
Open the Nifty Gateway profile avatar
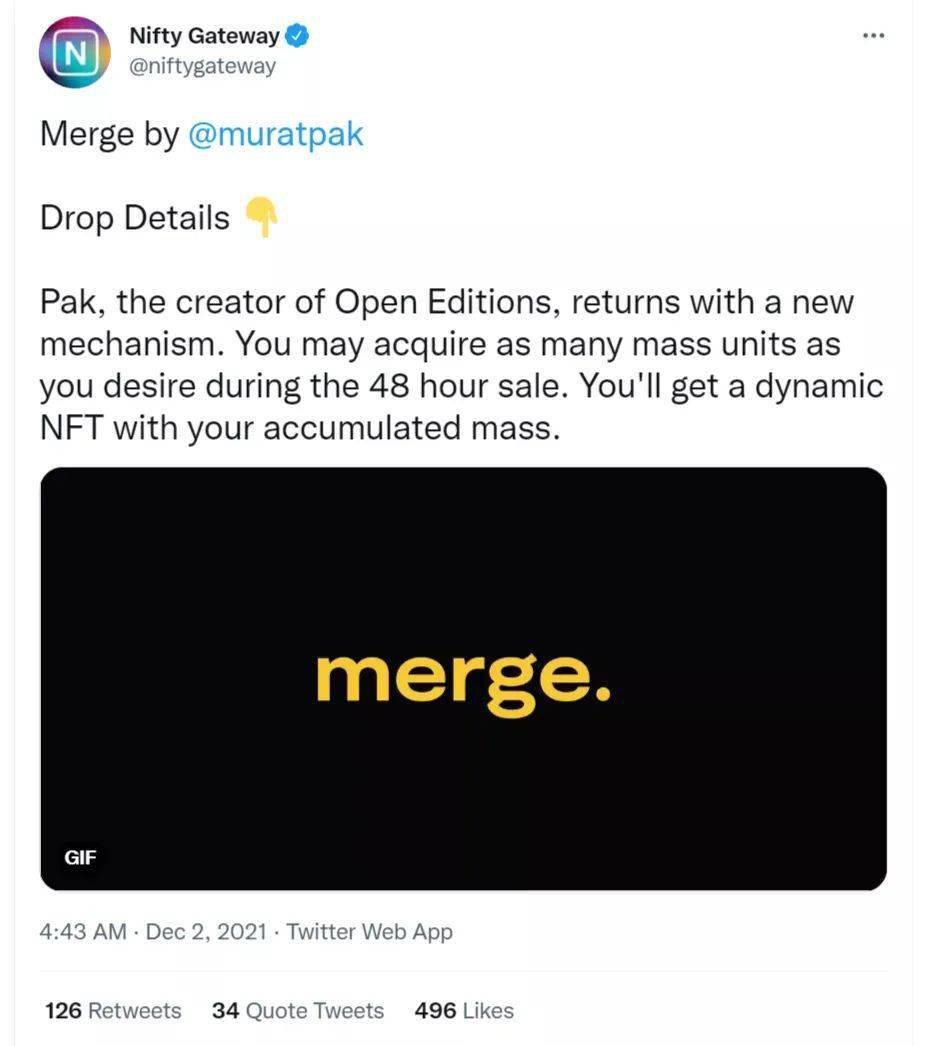[x=74, y=53]
